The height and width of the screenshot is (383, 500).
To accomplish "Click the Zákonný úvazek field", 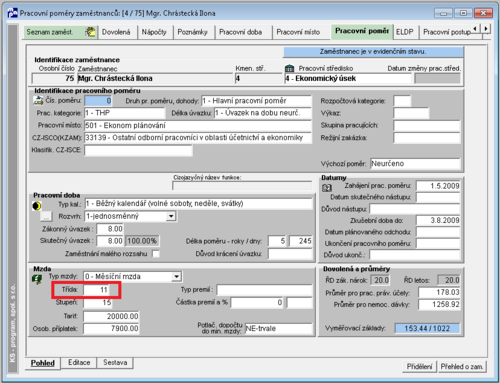I will pos(110,229).
